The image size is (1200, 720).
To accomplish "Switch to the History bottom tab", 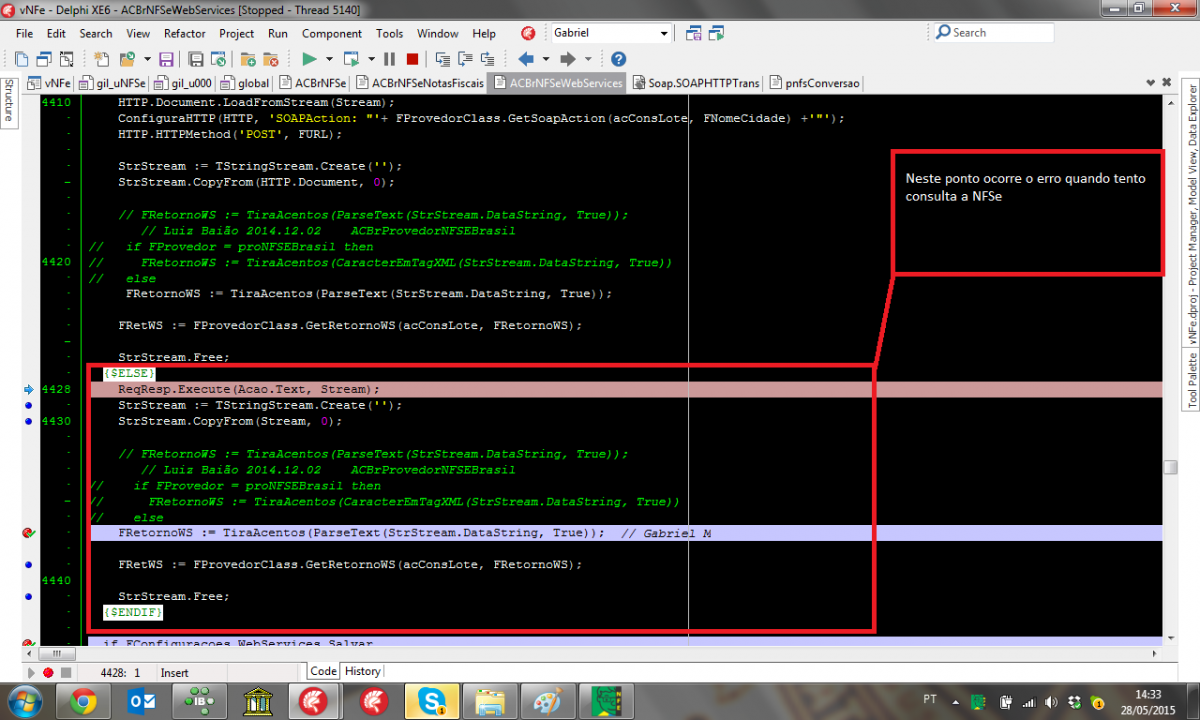I will click(362, 671).
